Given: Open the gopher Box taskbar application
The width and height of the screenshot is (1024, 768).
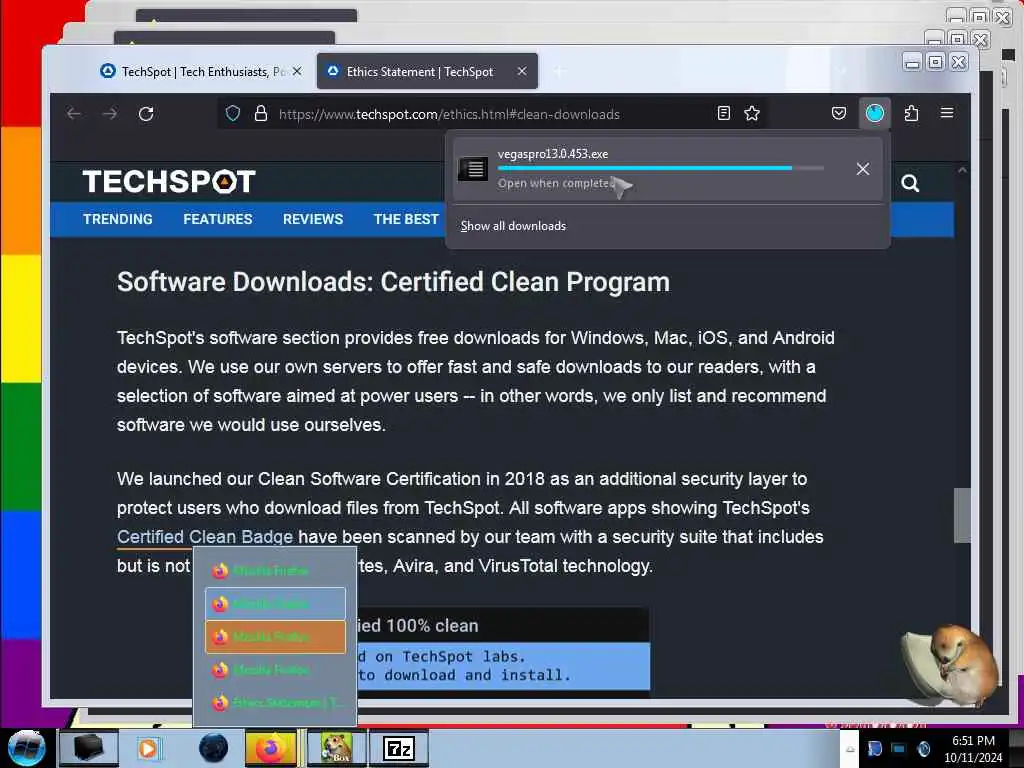Looking at the screenshot, I should pos(336,748).
